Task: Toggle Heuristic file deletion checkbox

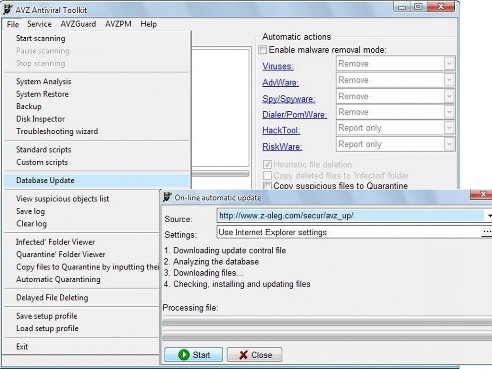Action: (x=267, y=164)
